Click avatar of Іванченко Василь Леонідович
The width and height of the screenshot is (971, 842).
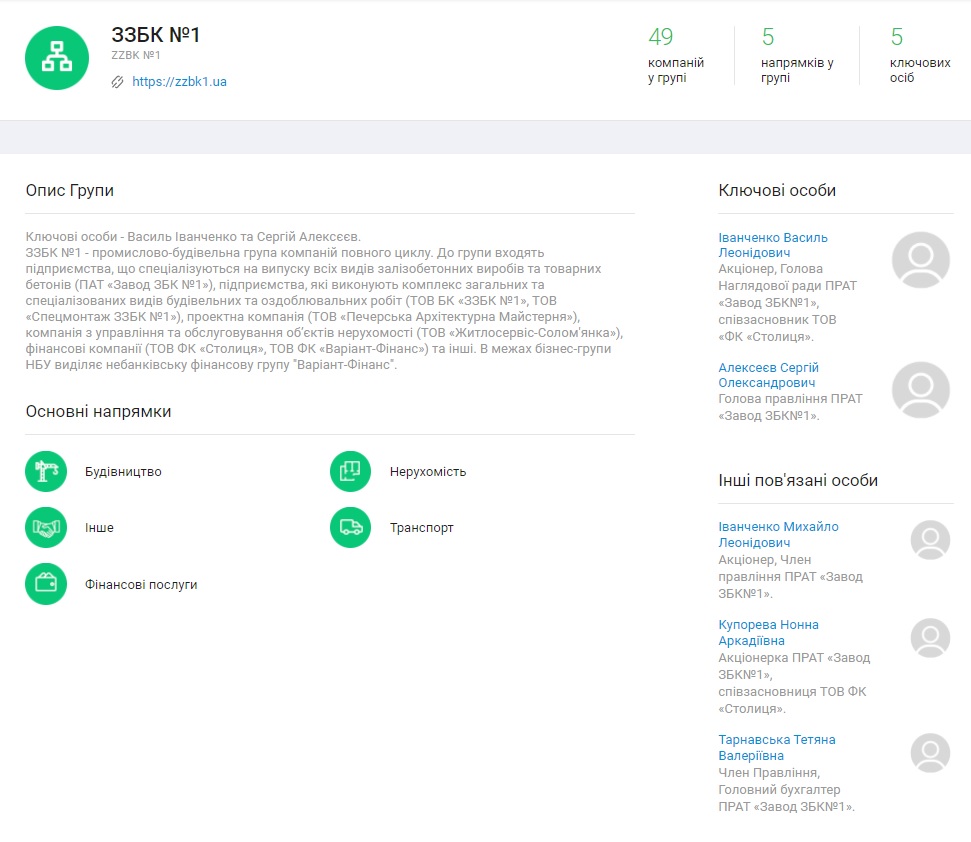pos(920,260)
